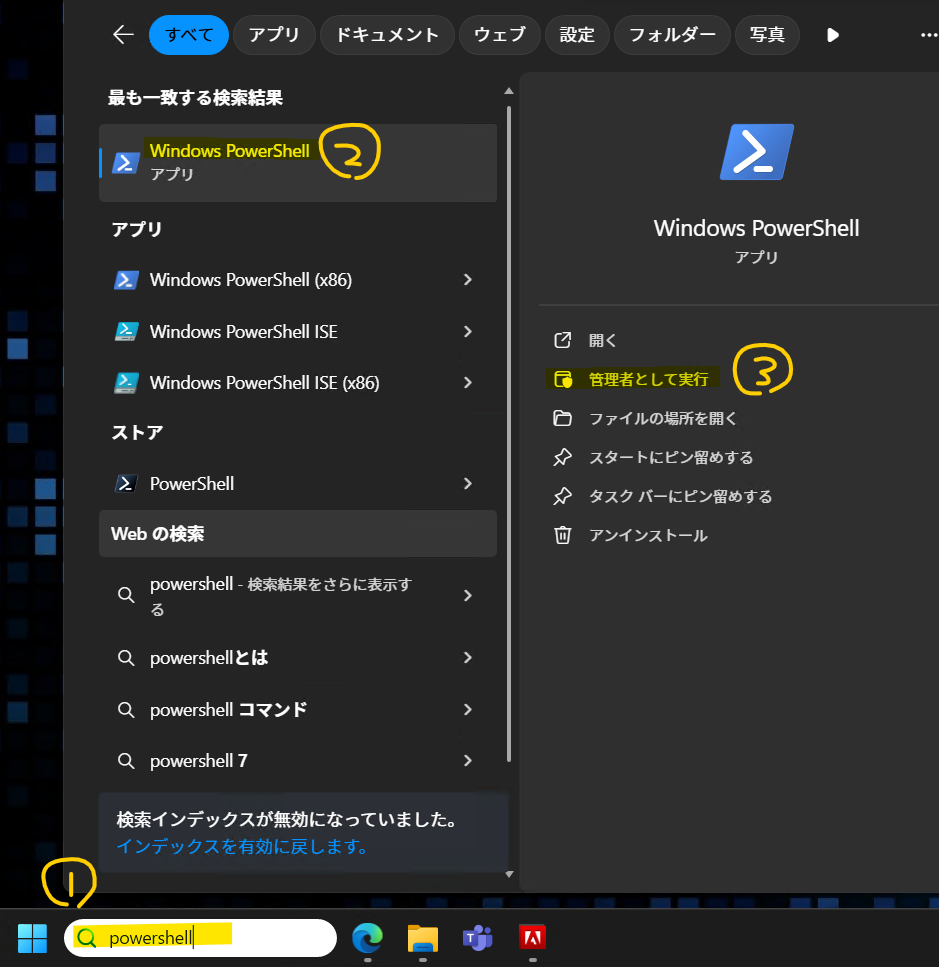Click the results list vertical scrollbar

coord(510,400)
